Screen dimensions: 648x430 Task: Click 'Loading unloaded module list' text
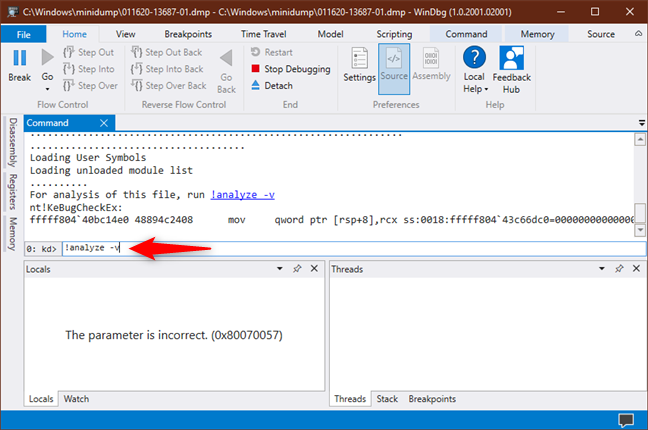tap(111, 170)
